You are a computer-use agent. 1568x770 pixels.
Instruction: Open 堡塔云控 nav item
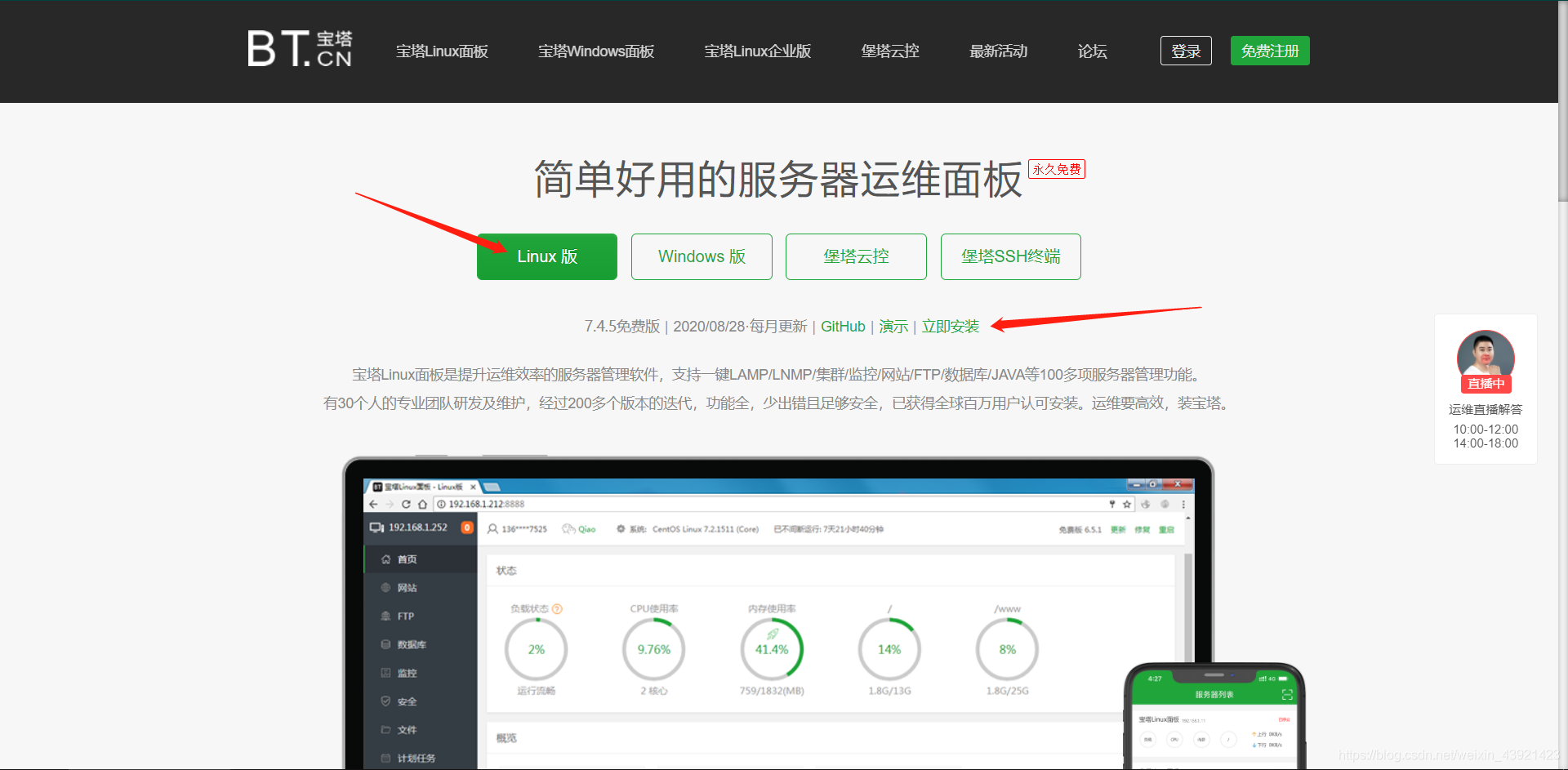pos(890,51)
